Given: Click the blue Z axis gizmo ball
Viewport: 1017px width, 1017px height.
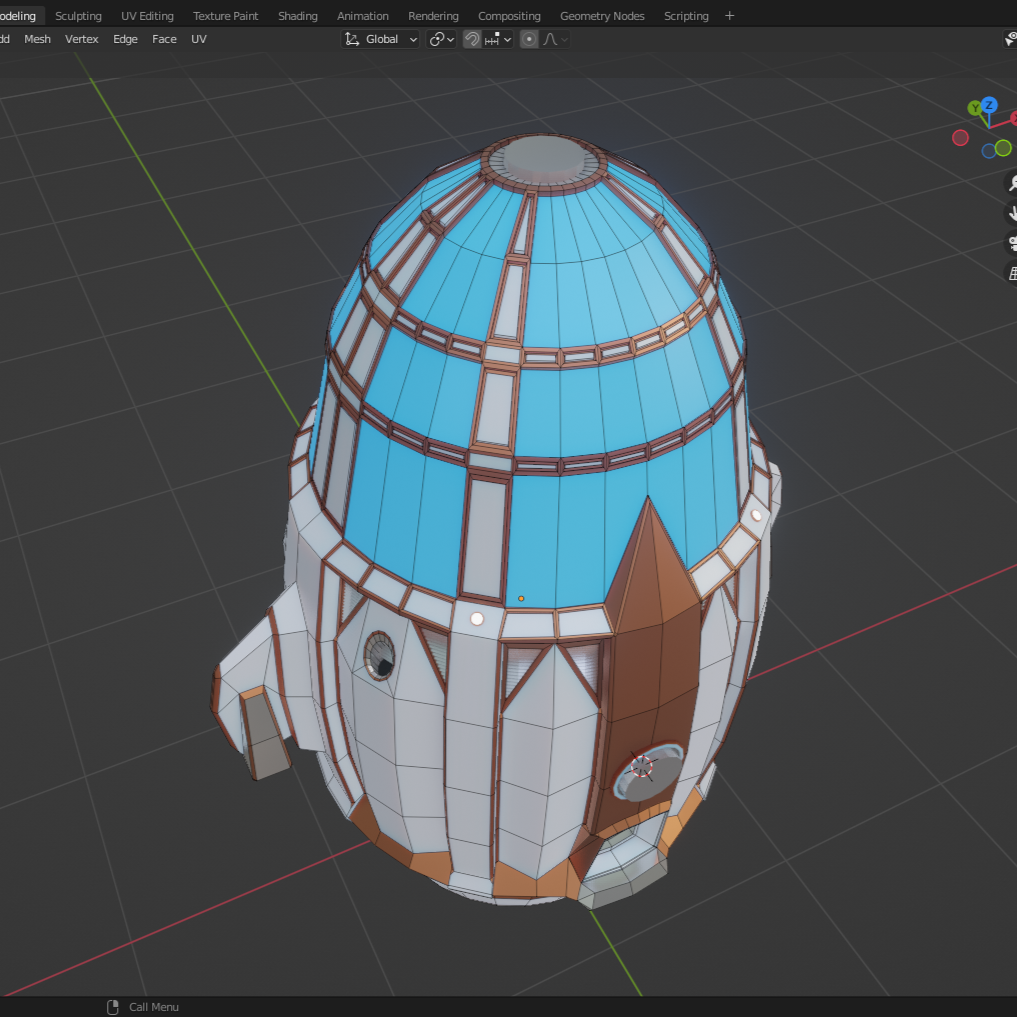Looking at the screenshot, I should pyautogui.click(x=989, y=105).
